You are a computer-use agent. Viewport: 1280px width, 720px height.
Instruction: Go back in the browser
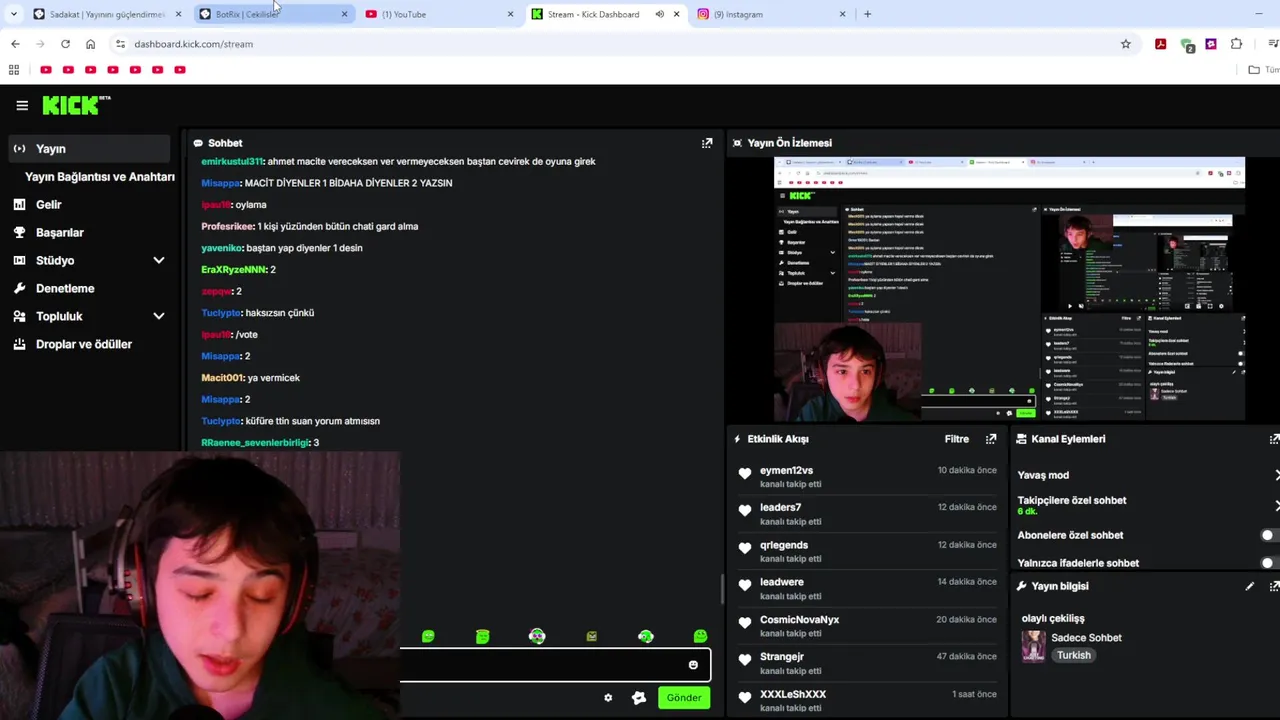[x=15, y=44]
